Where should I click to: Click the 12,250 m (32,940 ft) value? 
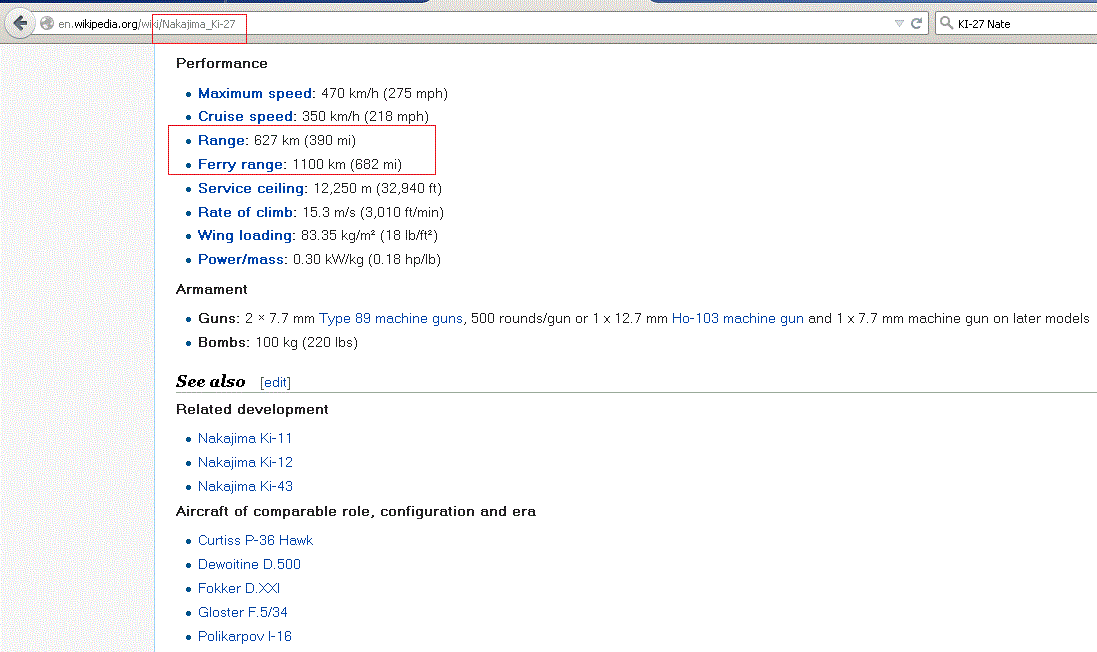point(378,188)
